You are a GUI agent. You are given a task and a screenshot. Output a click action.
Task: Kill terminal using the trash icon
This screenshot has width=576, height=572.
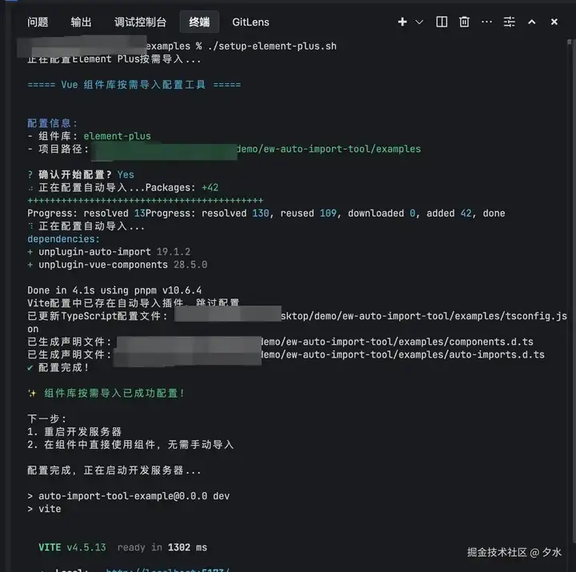[x=464, y=22]
